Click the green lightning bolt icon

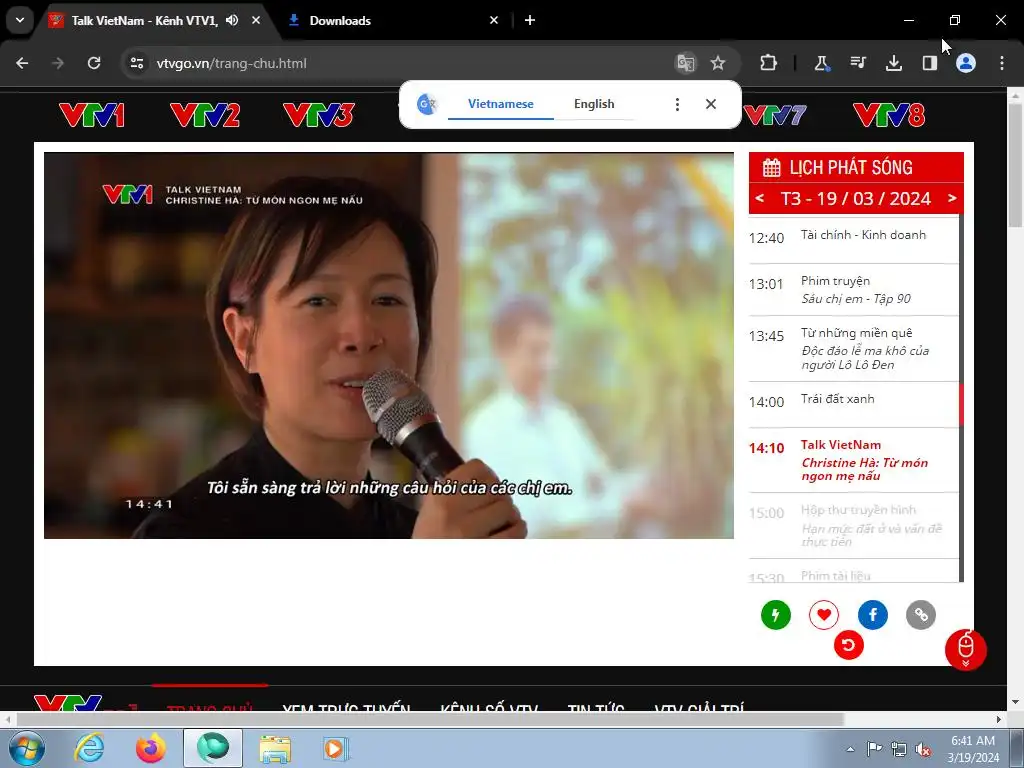(x=776, y=615)
